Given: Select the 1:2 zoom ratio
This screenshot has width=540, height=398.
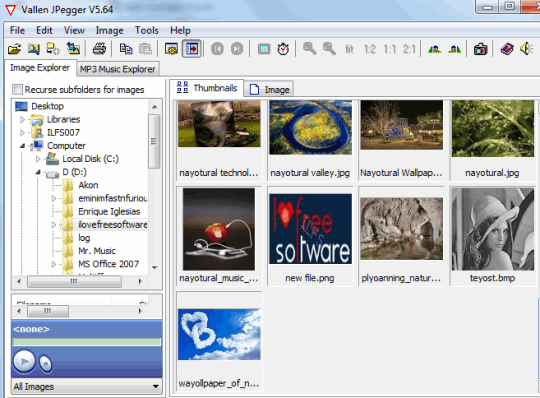Looking at the screenshot, I should coord(370,49).
